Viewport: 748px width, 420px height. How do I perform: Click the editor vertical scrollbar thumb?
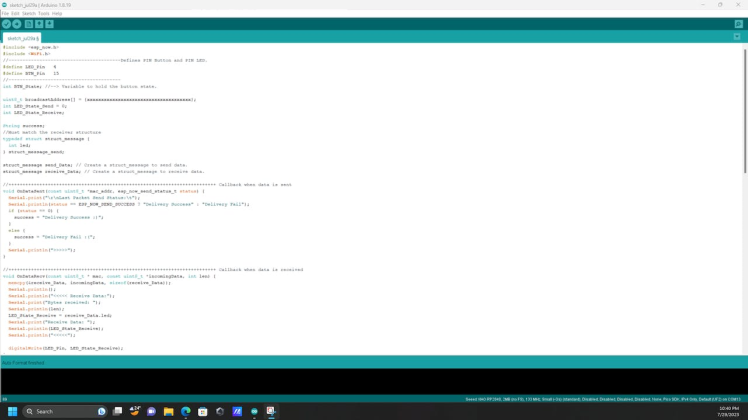pyautogui.click(x=745, y=111)
